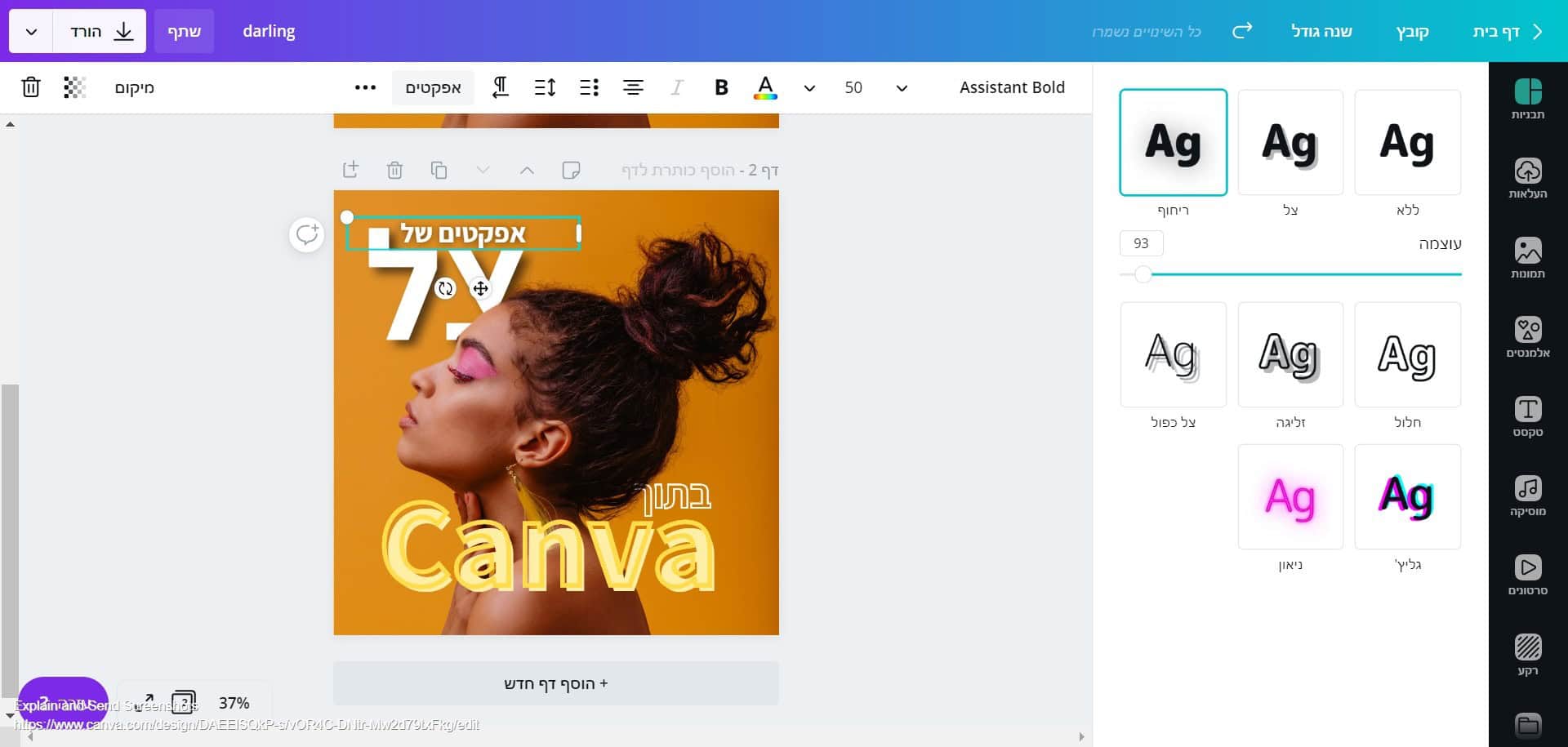Open the Music (מוסיקה) sidebar panel
This screenshot has width=1568, height=747.
click(1527, 496)
